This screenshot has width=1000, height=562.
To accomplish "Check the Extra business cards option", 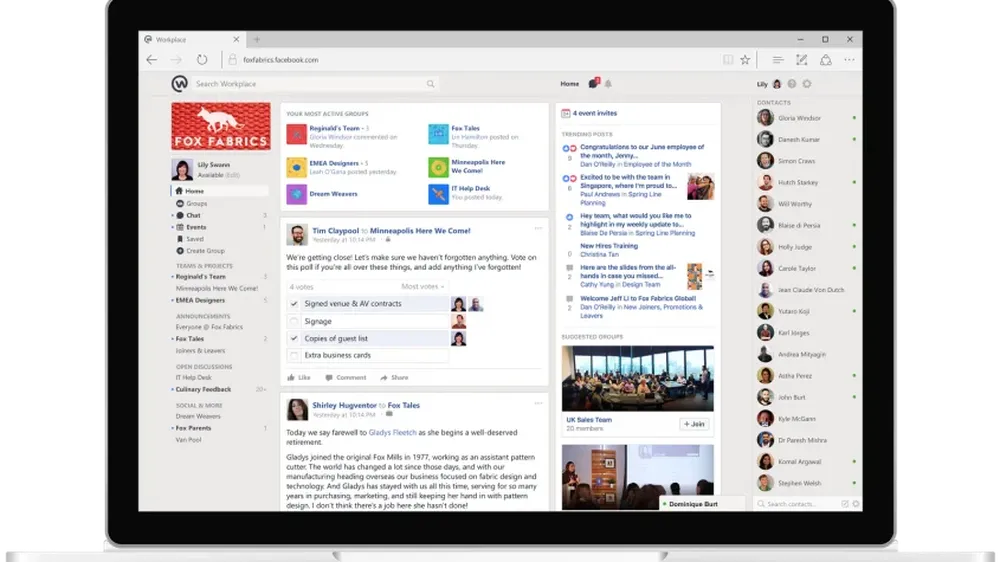I will [294, 355].
